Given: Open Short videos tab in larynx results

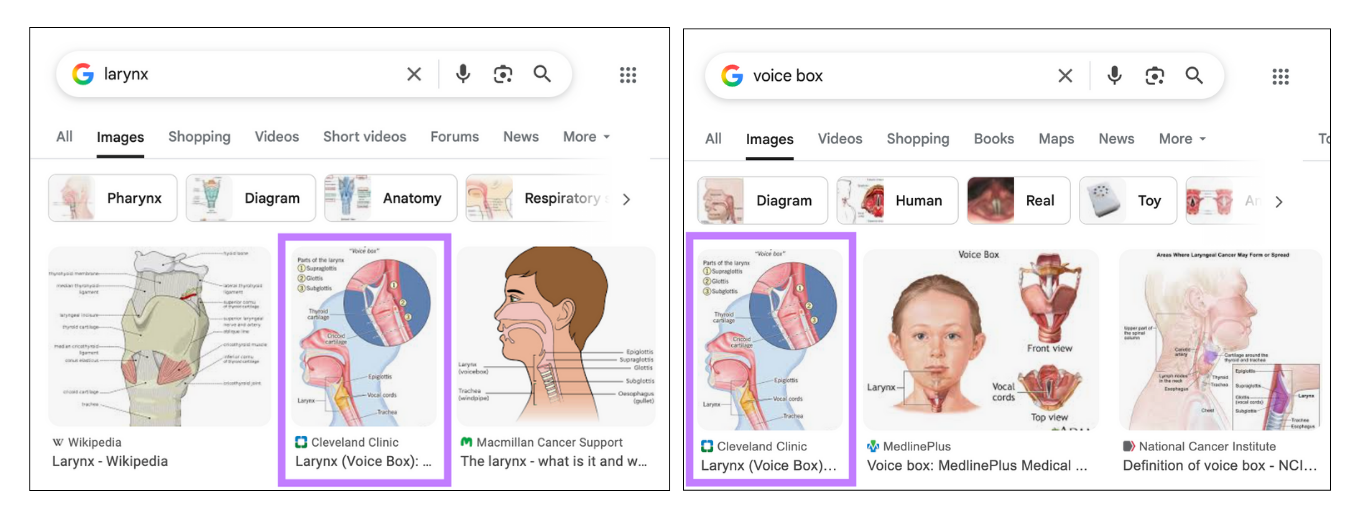Looking at the screenshot, I should click(x=365, y=137).
